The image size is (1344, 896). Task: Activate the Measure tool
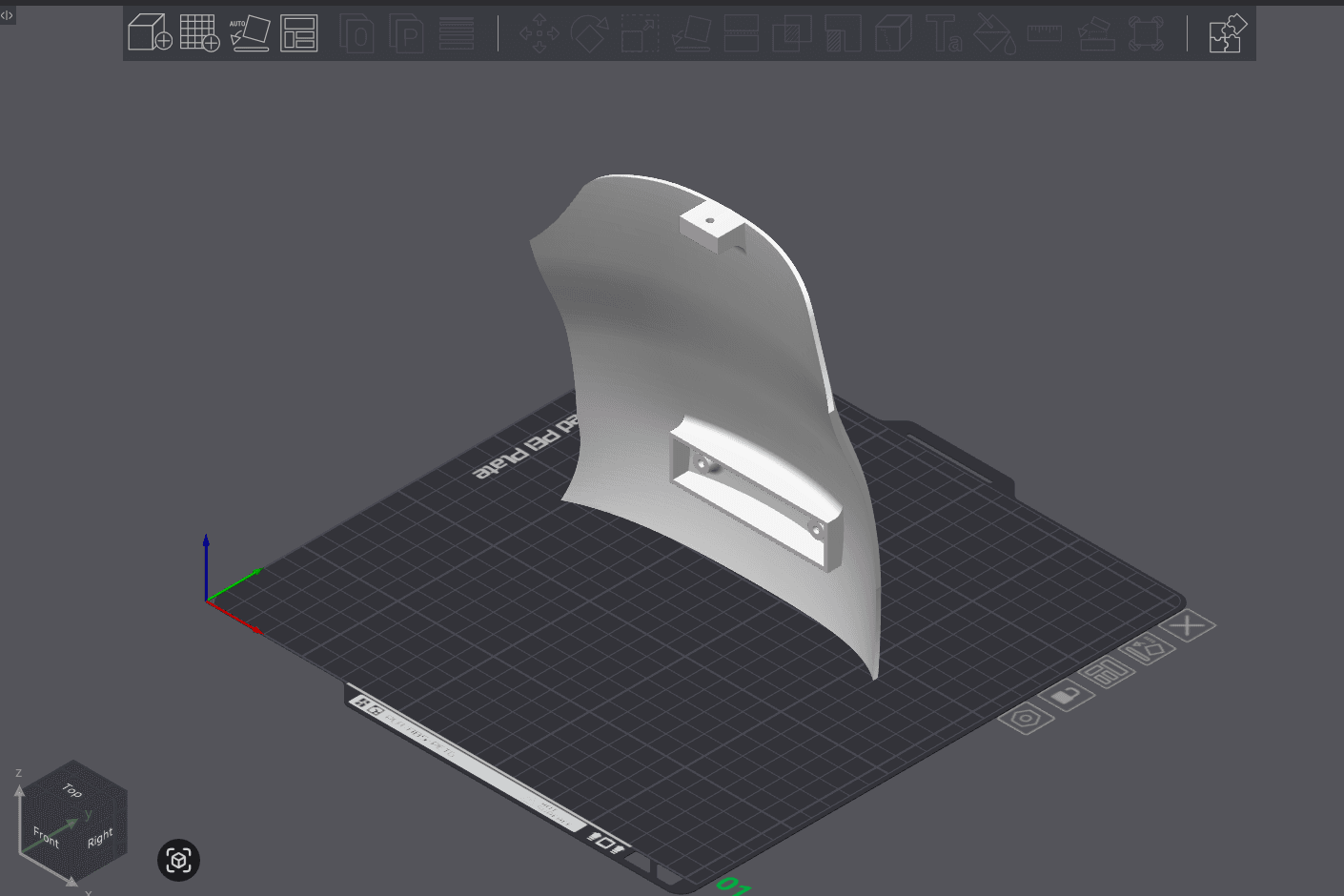click(x=1045, y=33)
